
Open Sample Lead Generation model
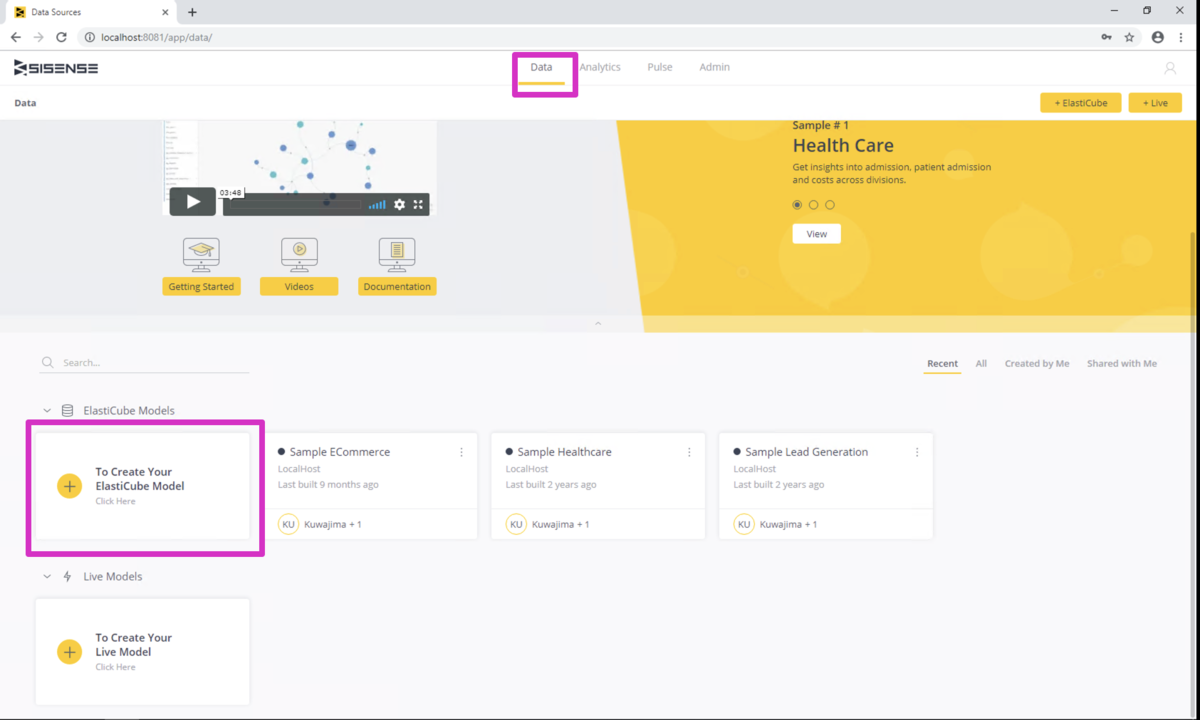coord(806,452)
